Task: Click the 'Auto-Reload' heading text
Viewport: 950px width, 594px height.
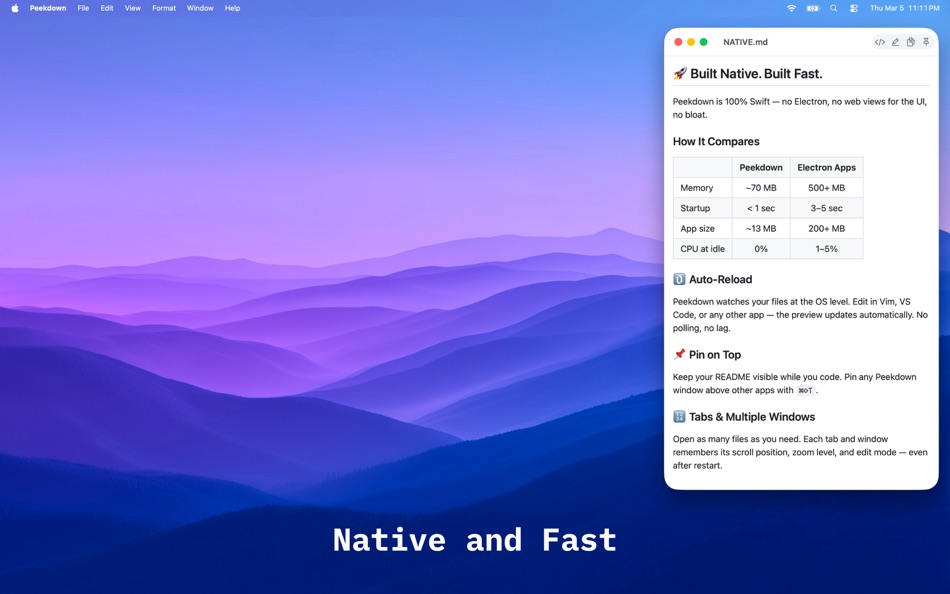Action: click(720, 279)
